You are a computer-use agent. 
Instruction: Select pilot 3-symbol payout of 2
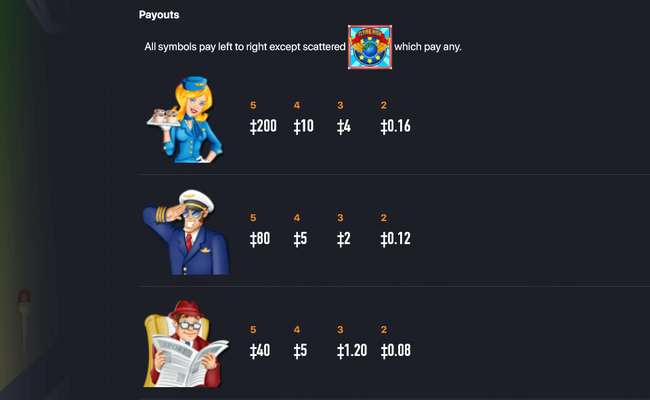344,239
